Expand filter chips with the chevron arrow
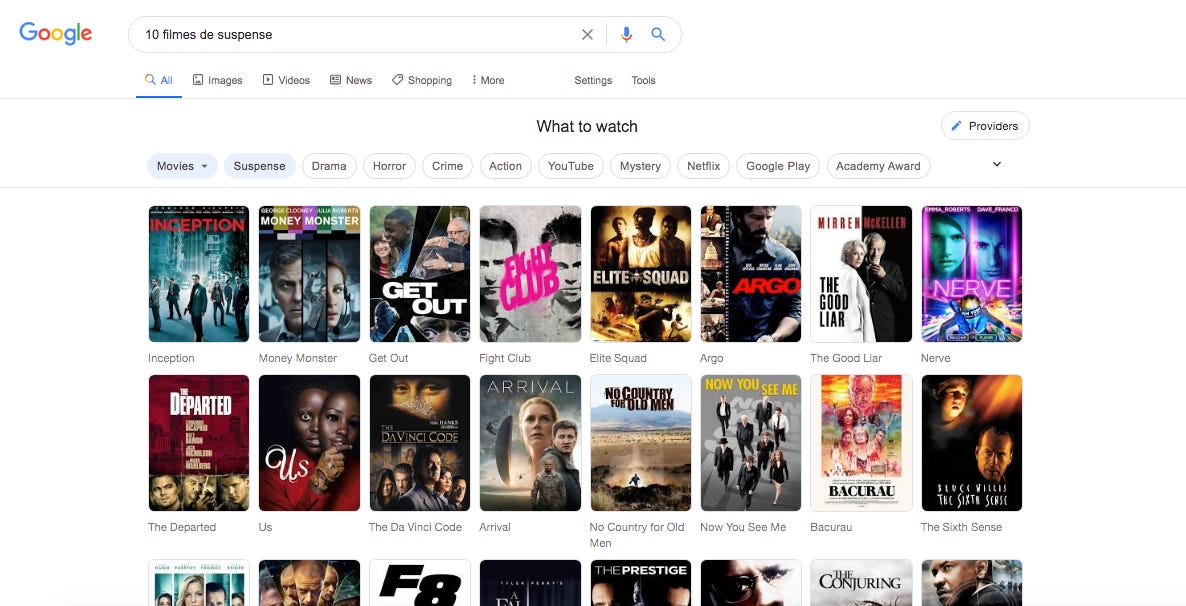The image size is (1186, 606). tap(997, 164)
